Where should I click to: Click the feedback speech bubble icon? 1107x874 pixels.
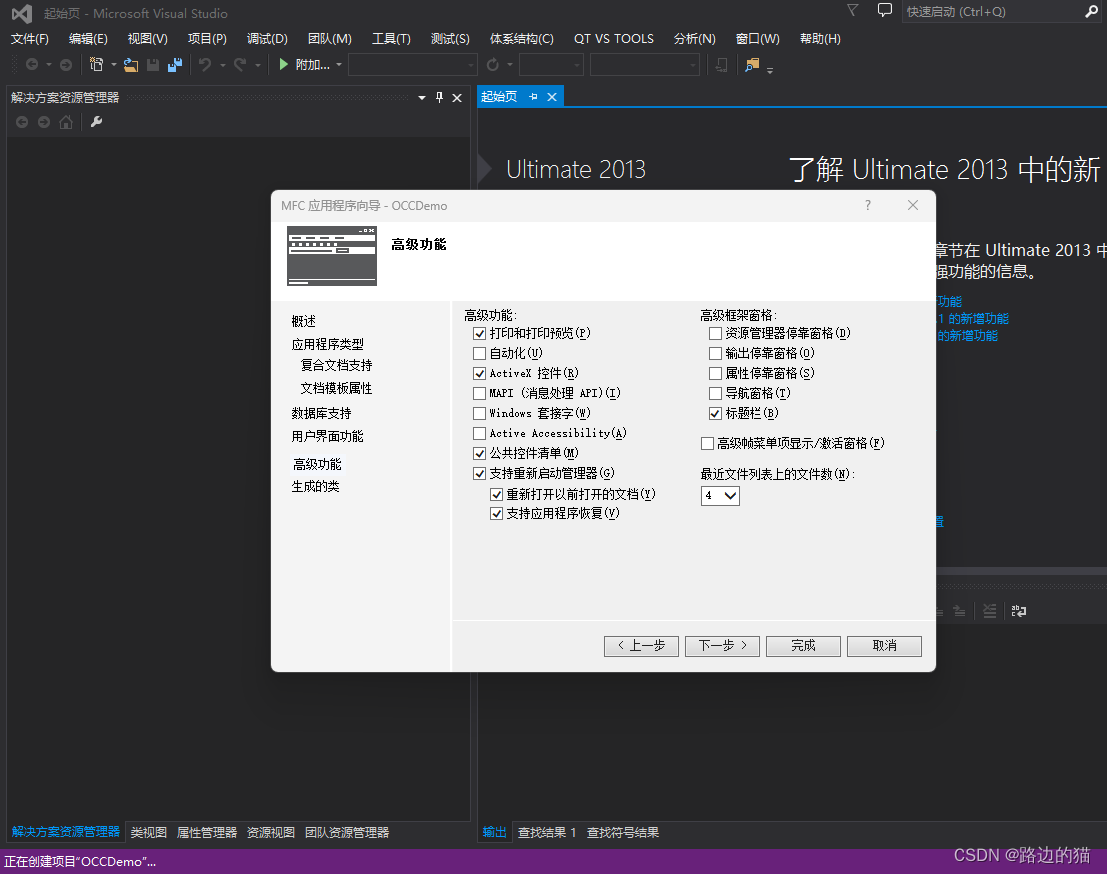pos(885,10)
